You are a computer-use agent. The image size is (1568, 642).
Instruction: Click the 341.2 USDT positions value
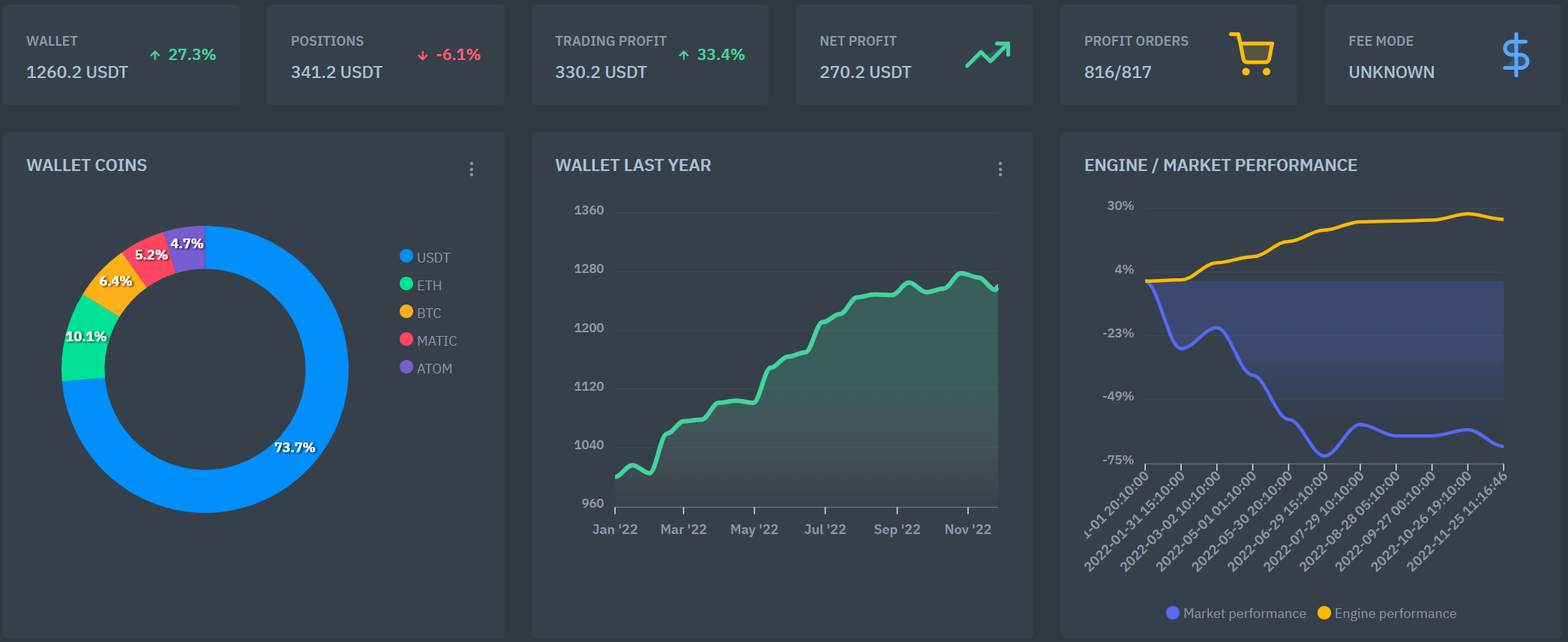coord(337,72)
